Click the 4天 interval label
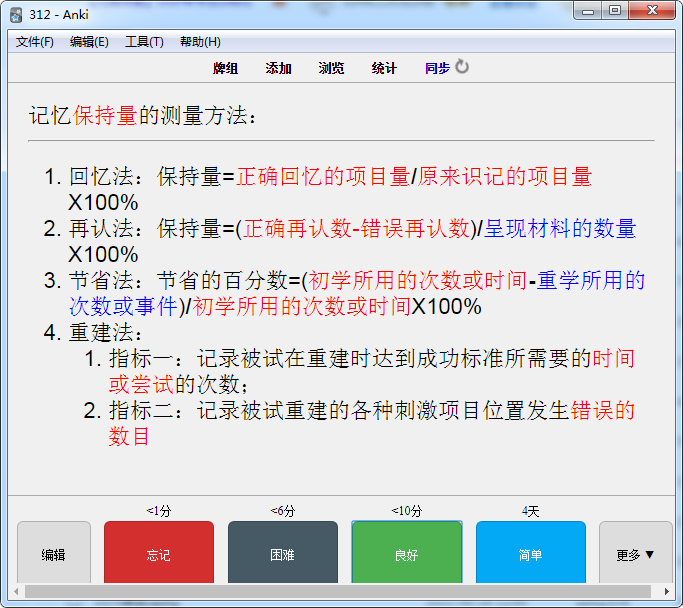Image resolution: width=683 pixels, height=608 pixels. coord(531,511)
